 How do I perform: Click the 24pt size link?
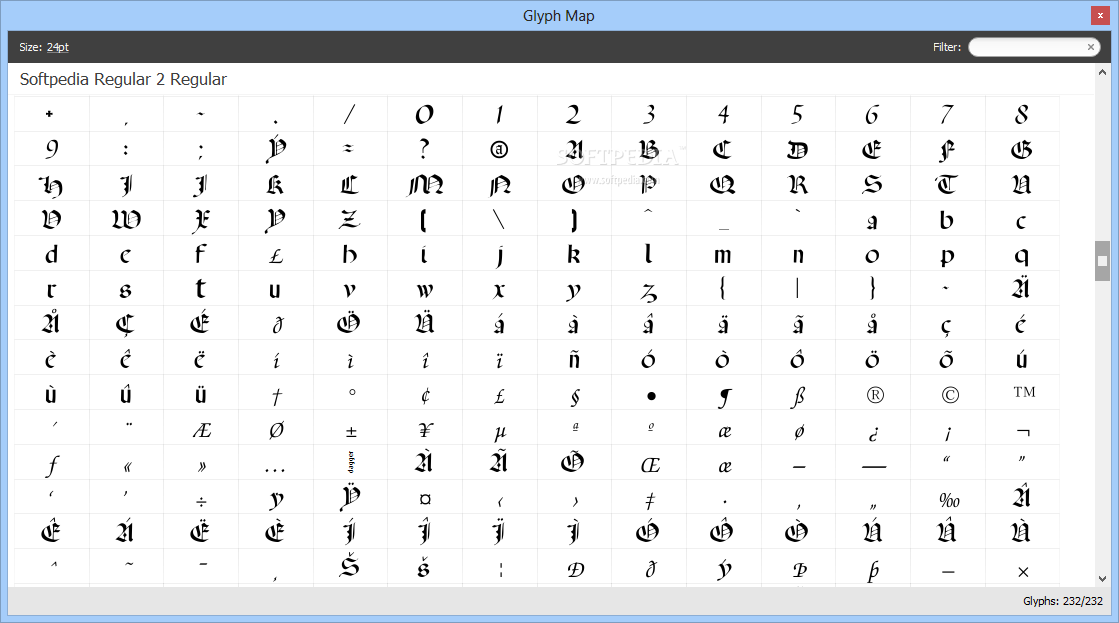58,47
